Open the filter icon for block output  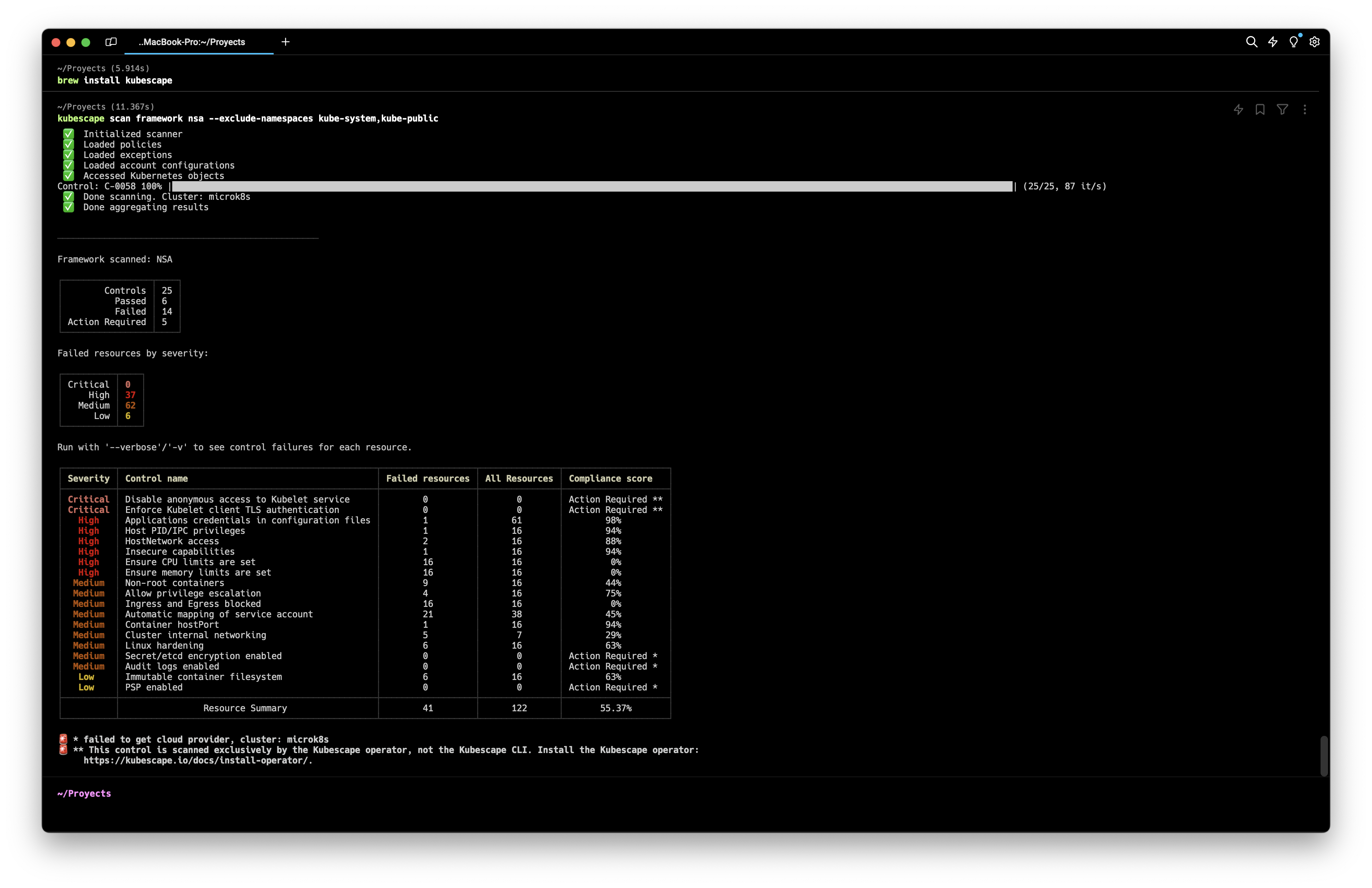[x=1283, y=110]
